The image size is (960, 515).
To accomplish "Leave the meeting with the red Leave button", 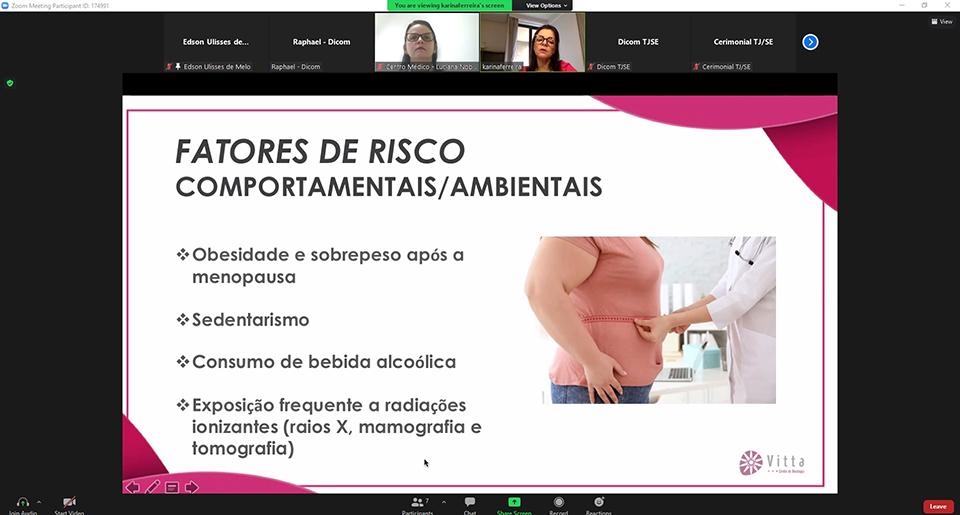I will (937, 506).
